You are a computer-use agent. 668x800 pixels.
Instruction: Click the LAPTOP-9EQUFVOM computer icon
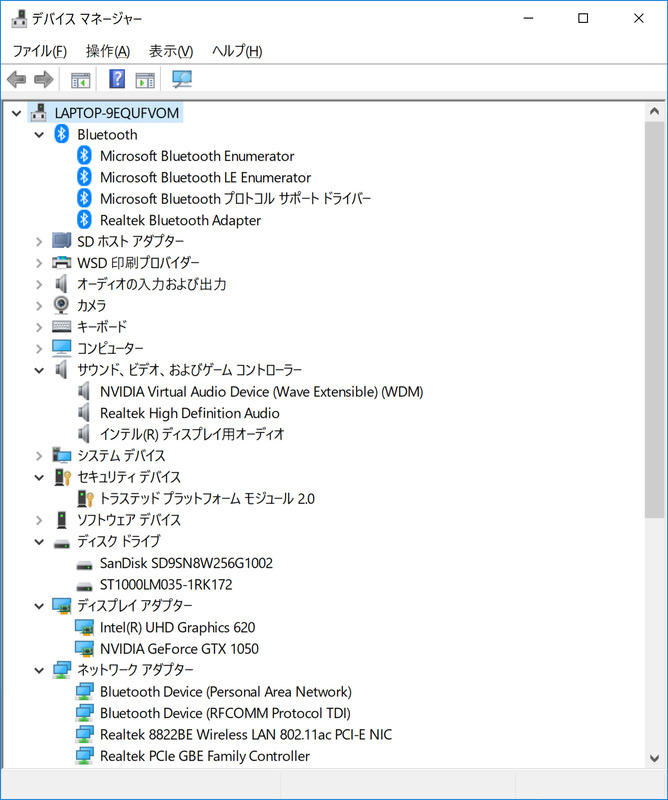pos(39,112)
